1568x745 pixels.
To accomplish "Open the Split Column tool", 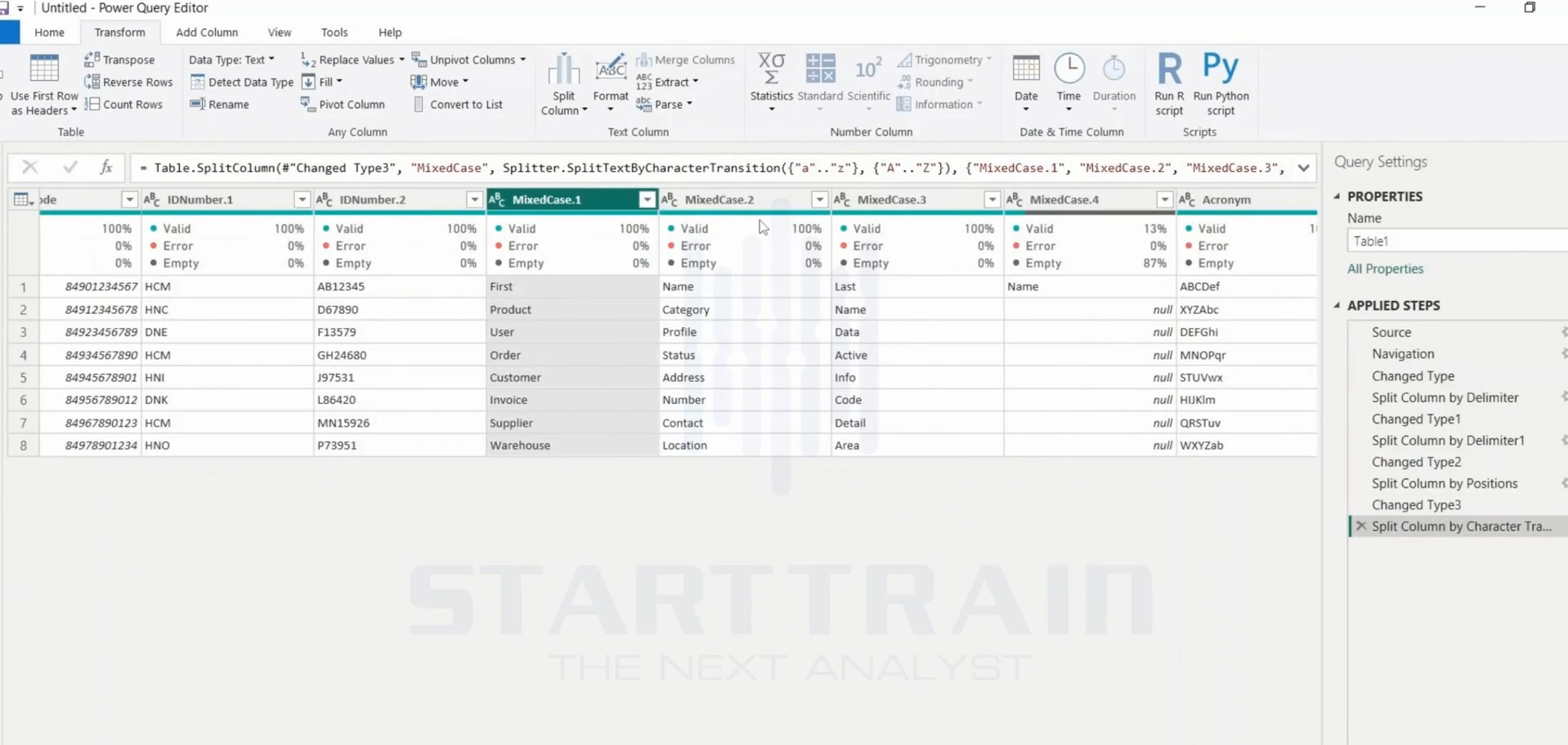I will [x=564, y=85].
